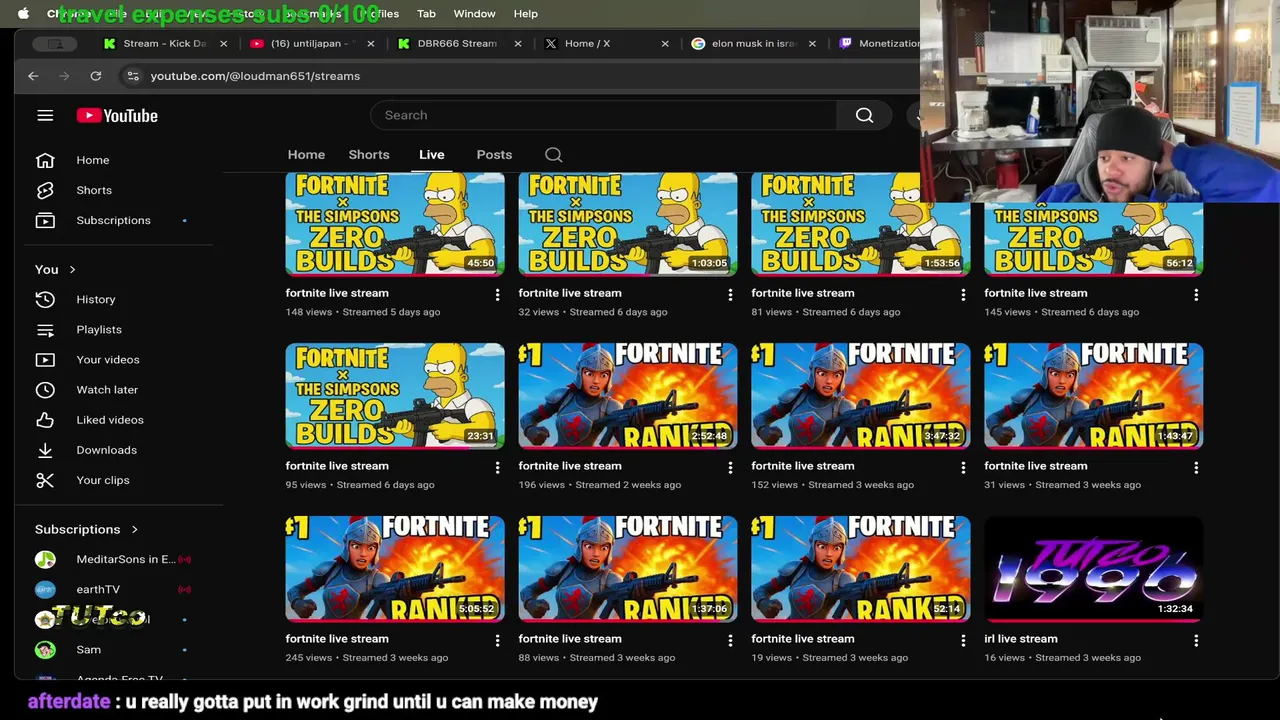Switch to the elon musk search tab
The height and width of the screenshot is (720, 1280).
tap(752, 43)
